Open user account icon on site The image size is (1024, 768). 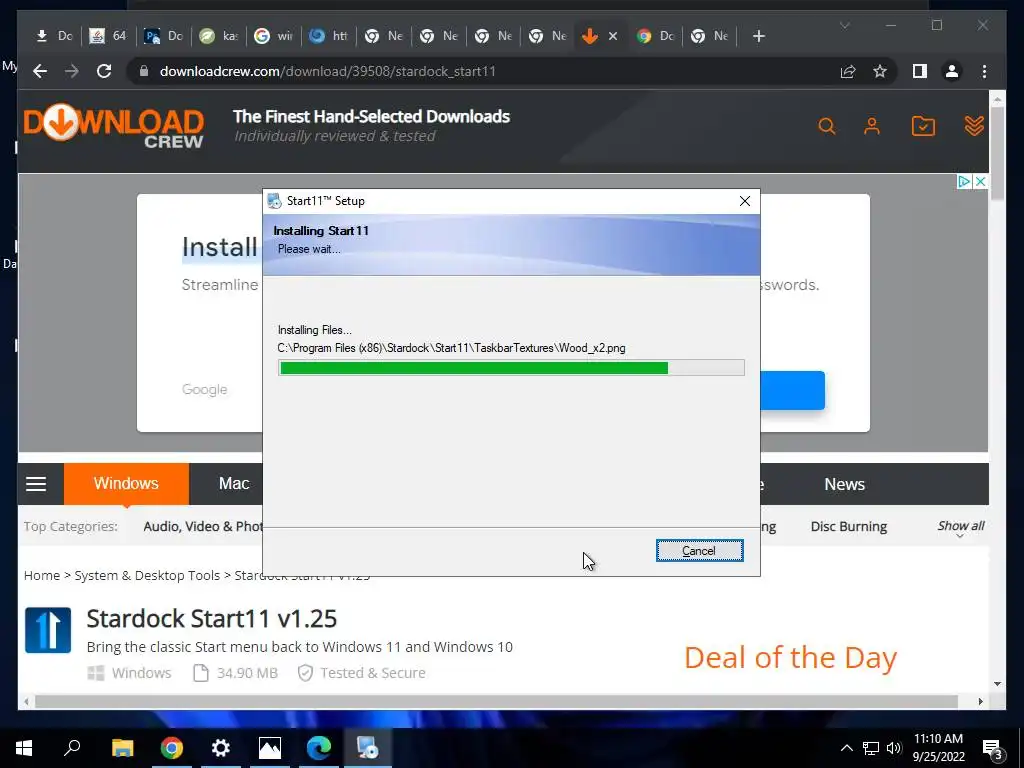[x=872, y=126]
